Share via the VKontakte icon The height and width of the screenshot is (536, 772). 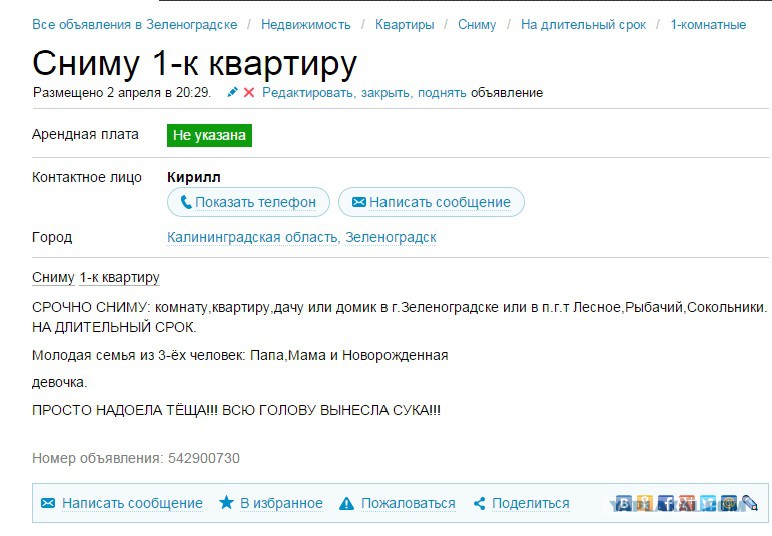pos(624,503)
